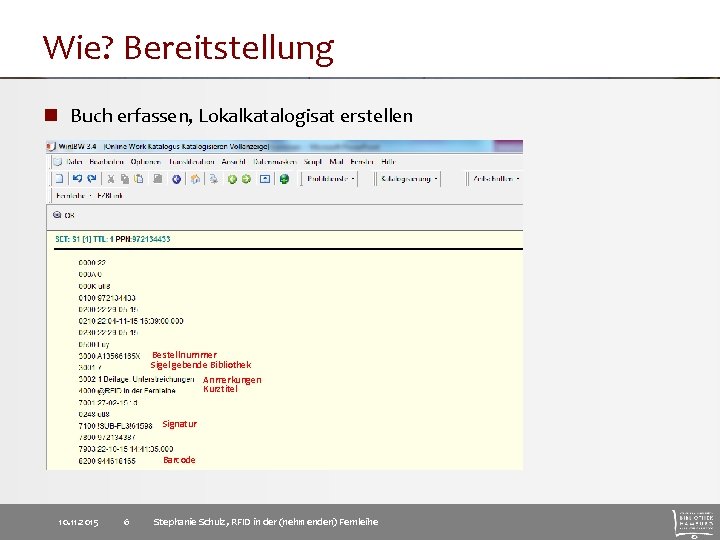720x540 pixels.
Task: Click the Paste clipboard icon
Action: tap(139, 179)
